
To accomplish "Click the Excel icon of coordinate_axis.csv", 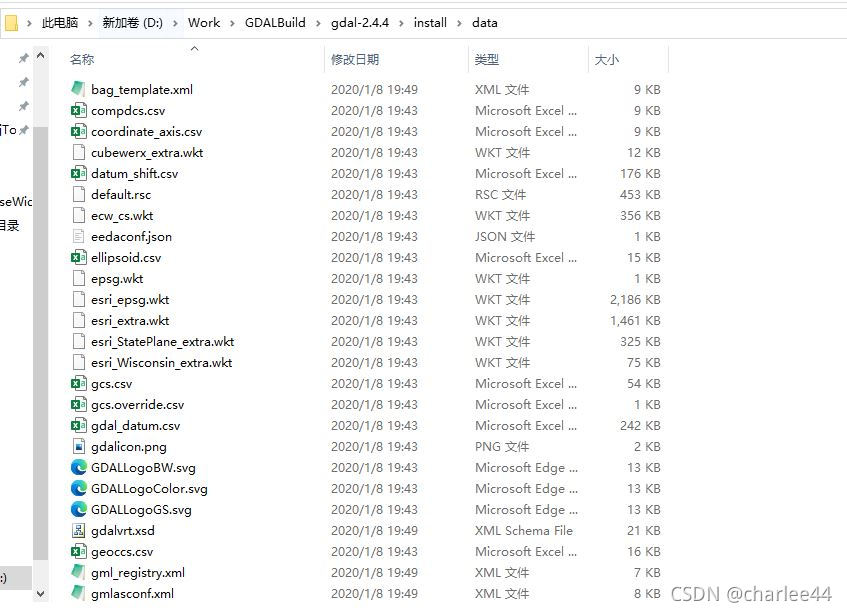I will point(78,131).
